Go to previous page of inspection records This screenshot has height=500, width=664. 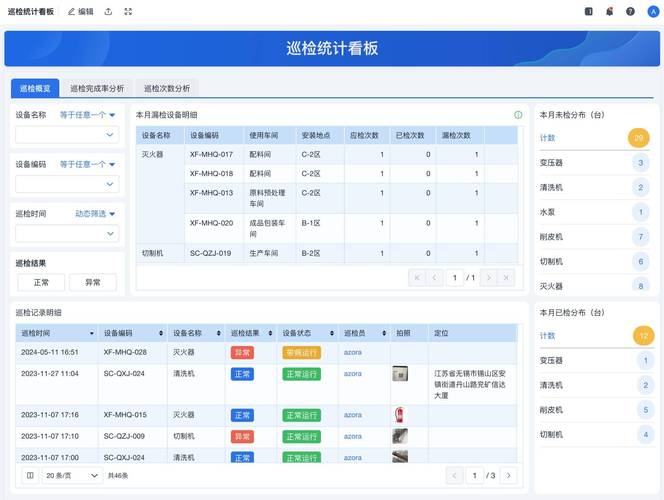pyautogui.click(x=454, y=475)
